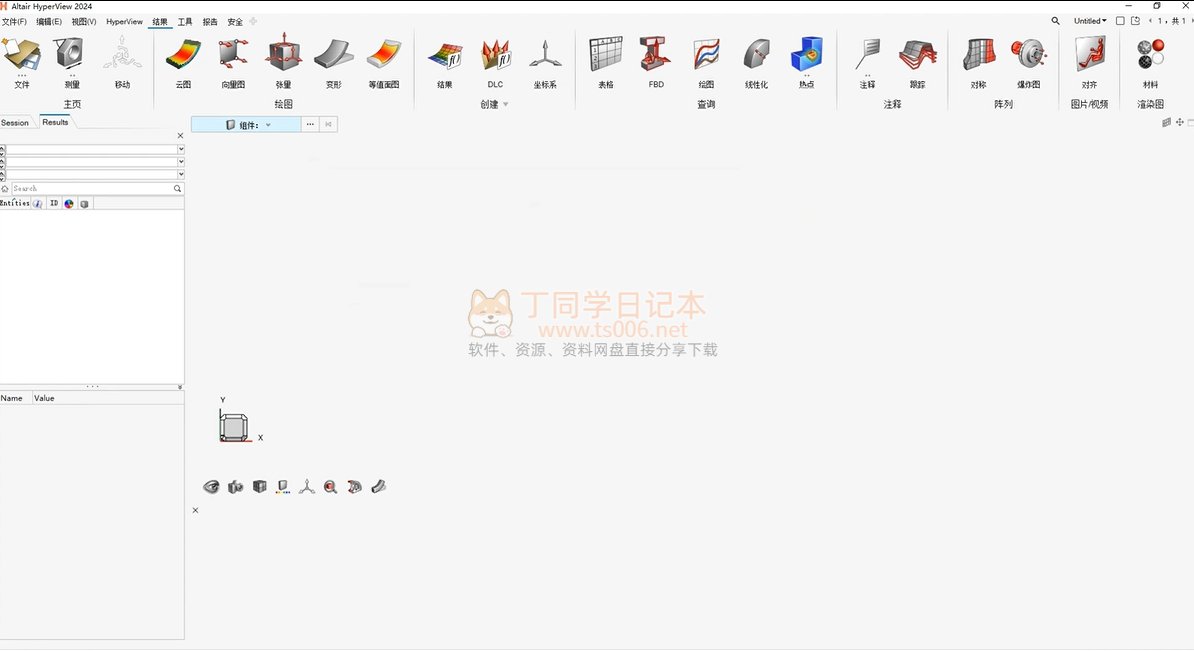Screen dimensions: 1194x651
Task: Open the 跟踪 tracking tool
Action: pyautogui.click(x=918, y=62)
